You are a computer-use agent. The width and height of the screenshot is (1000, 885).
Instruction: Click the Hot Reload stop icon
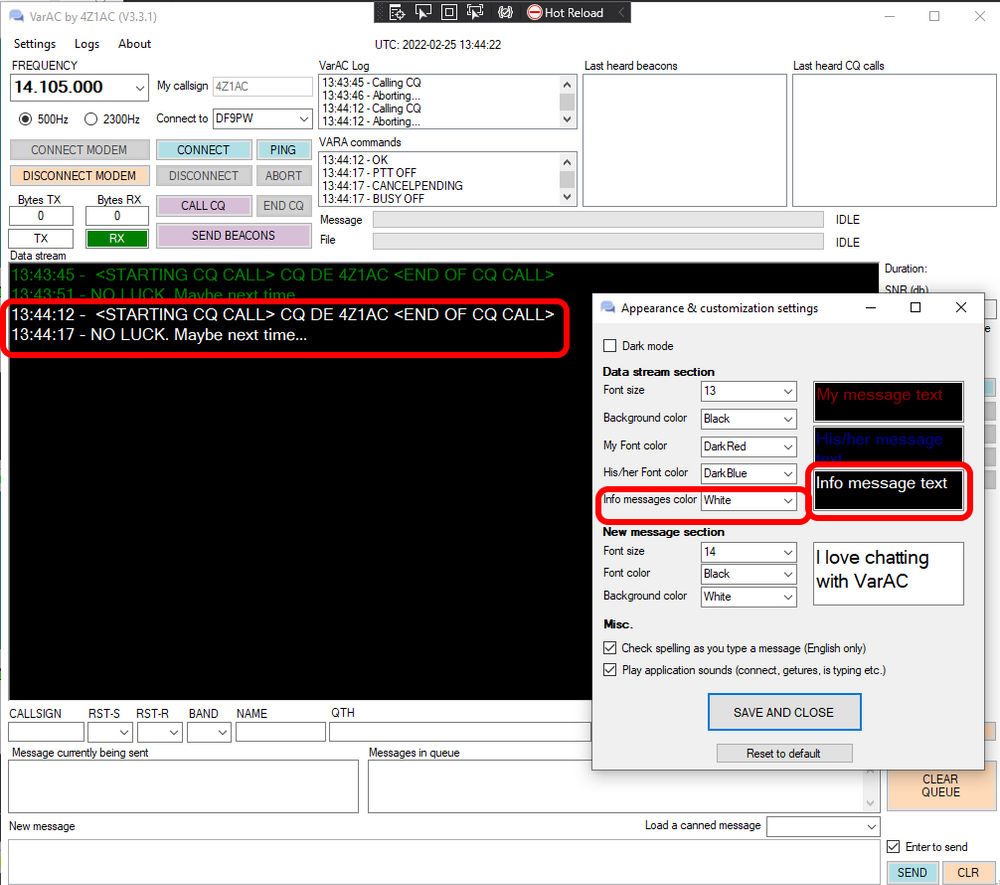pos(535,11)
